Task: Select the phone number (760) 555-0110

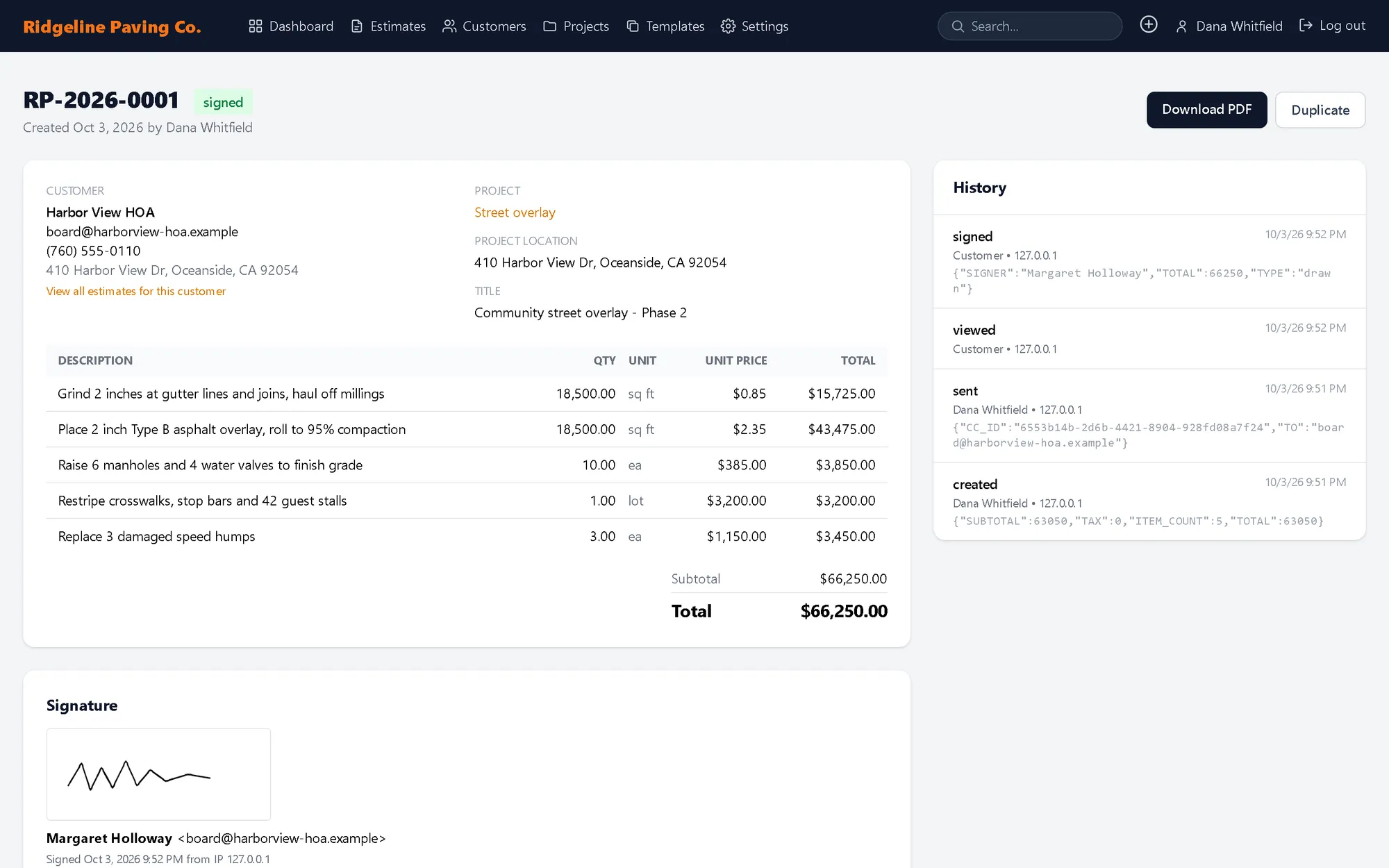Action: [93, 251]
